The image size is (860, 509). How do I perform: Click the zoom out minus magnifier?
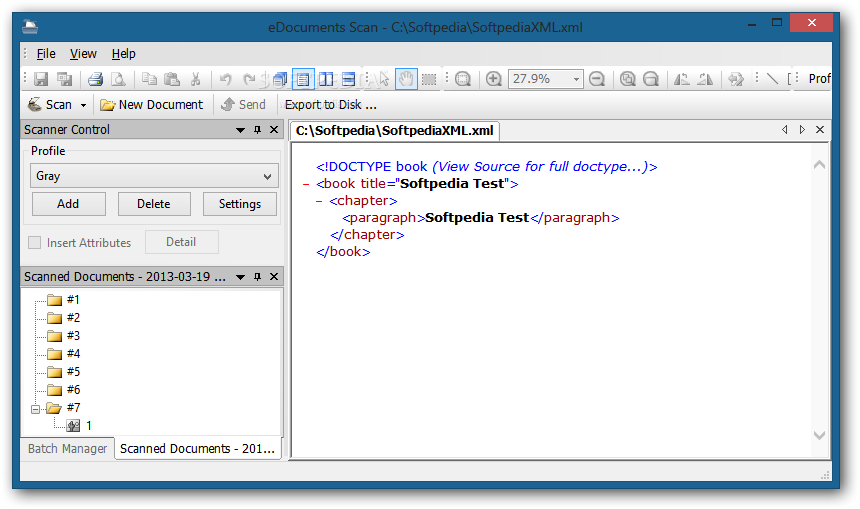pos(597,79)
